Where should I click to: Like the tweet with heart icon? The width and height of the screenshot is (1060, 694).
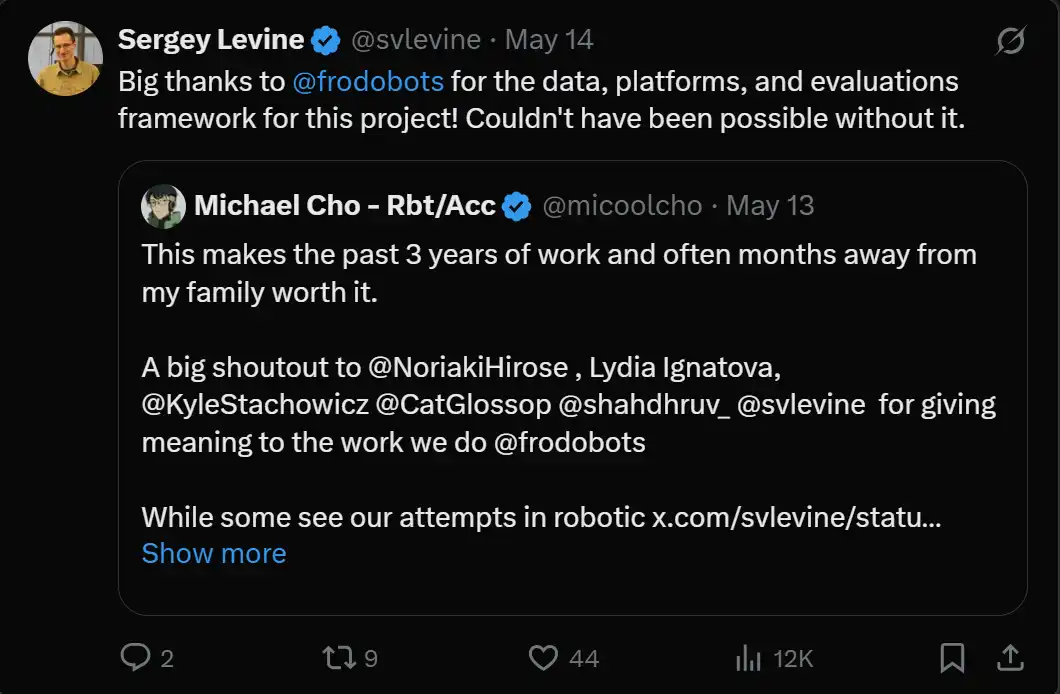click(x=543, y=657)
